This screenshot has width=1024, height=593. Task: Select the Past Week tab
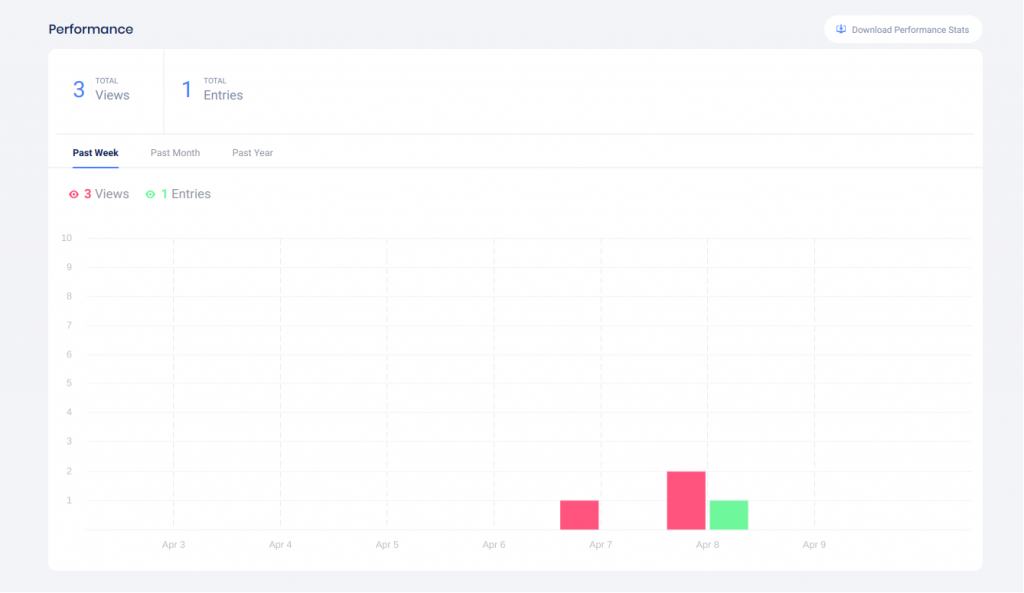(x=95, y=153)
